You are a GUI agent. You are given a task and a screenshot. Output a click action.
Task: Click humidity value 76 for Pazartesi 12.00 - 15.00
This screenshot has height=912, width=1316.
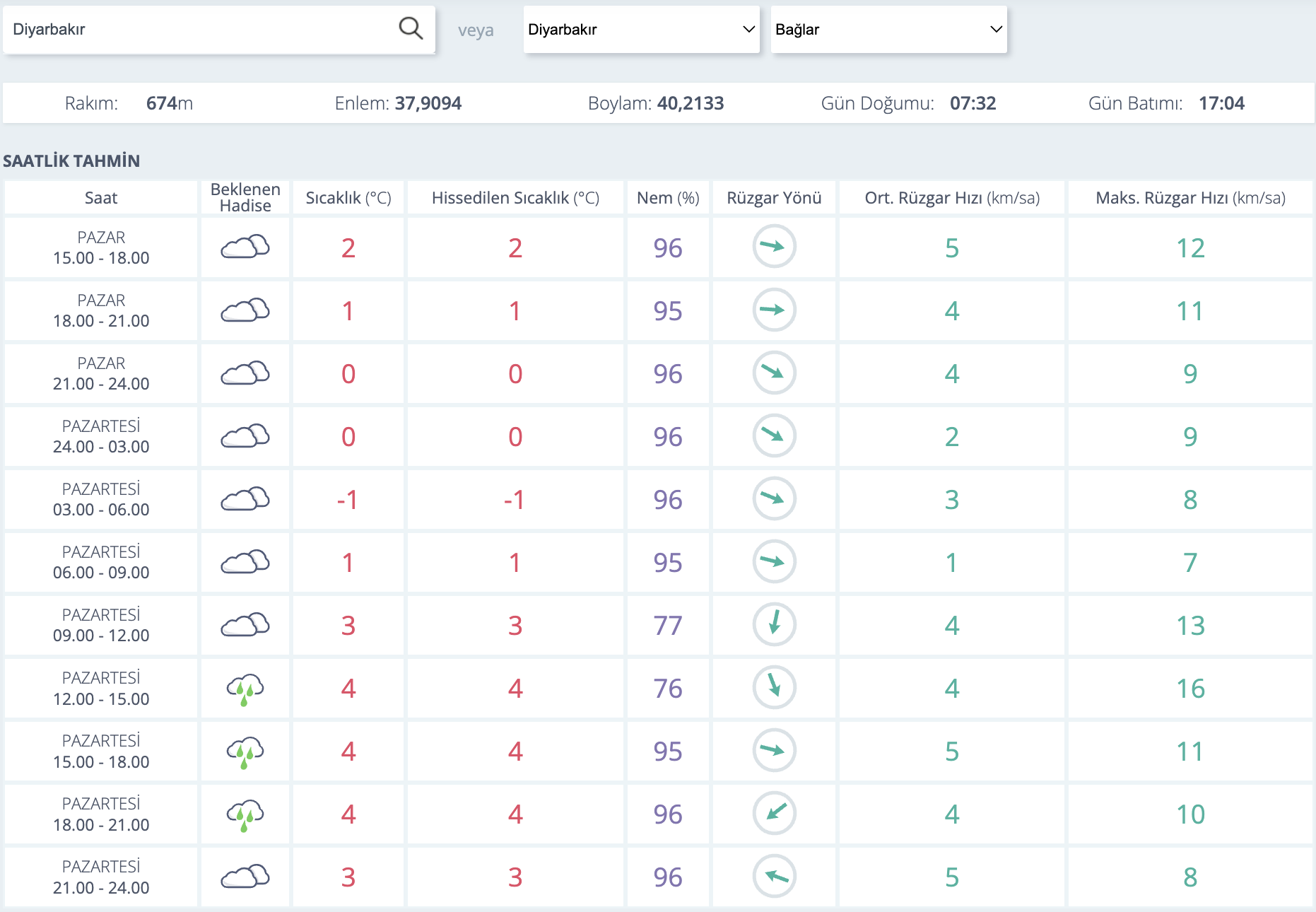coord(668,689)
